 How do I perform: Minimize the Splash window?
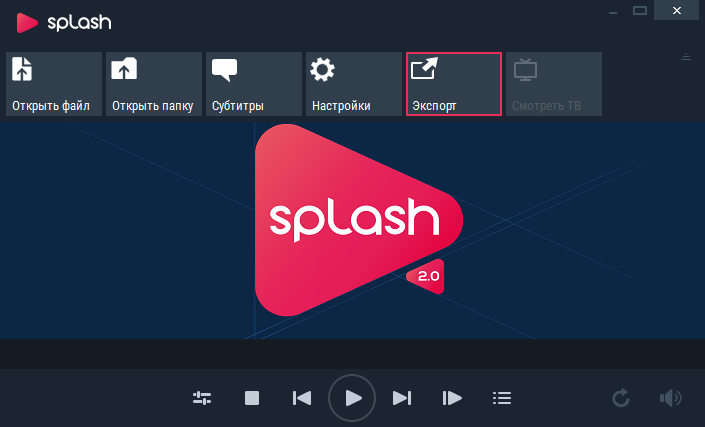[613, 11]
